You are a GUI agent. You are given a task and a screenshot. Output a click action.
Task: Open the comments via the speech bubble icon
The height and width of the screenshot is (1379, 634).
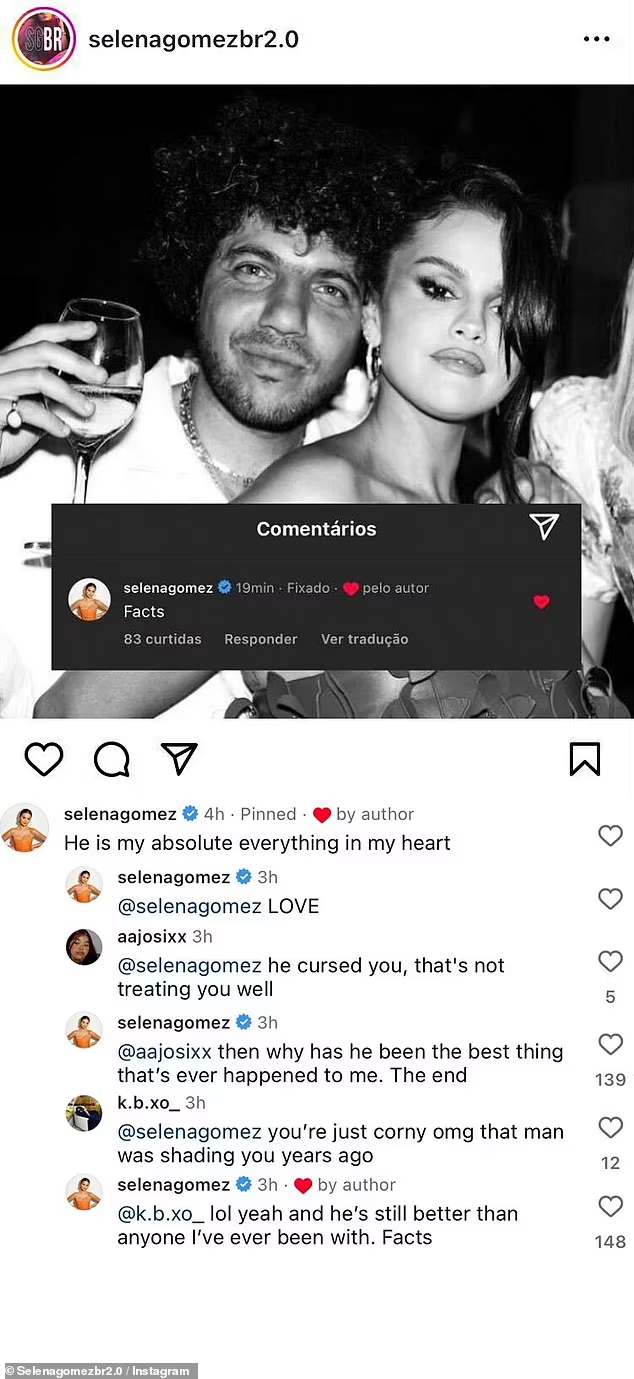(x=111, y=759)
